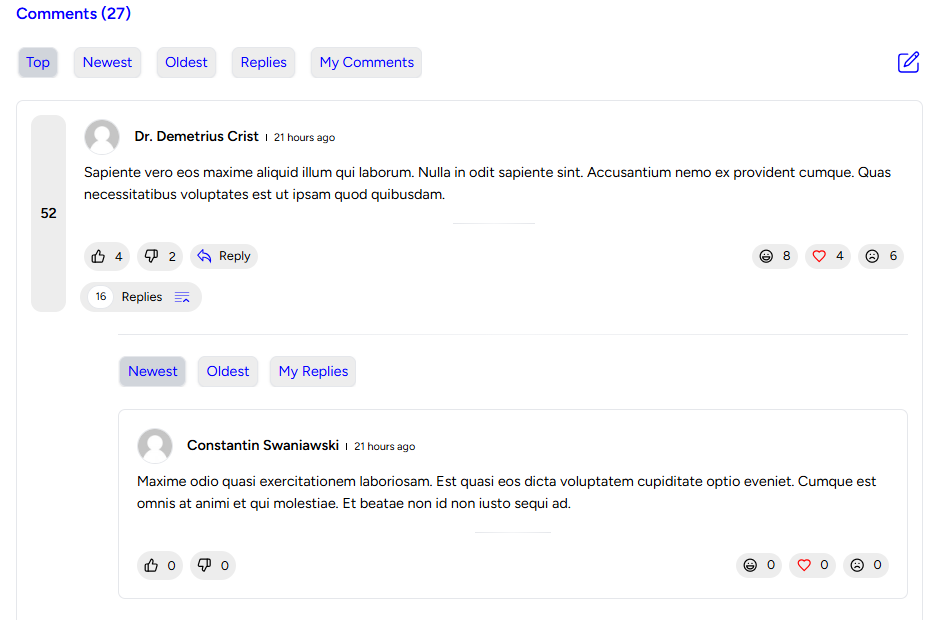Click Dr. Demetrius Crist's avatar

point(102,137)
